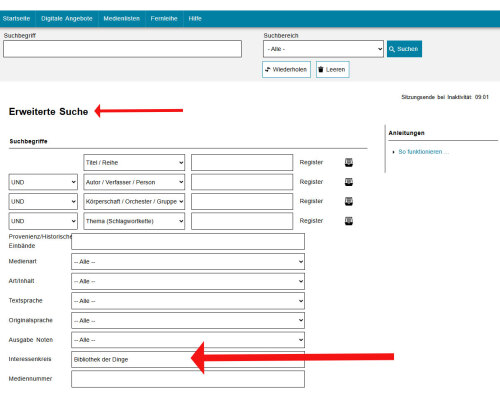Click the Titel / Reihe search text field

coord(242,163)
